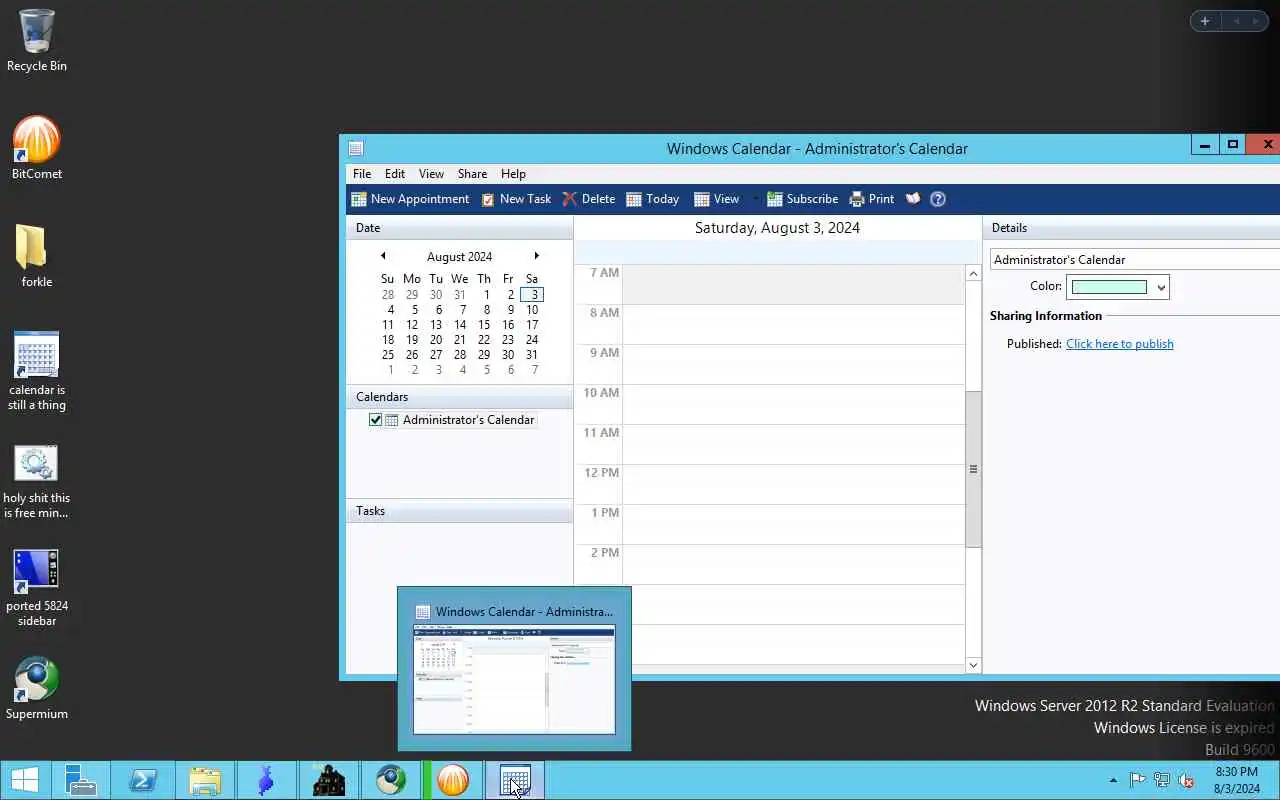The width and height of the screenshot is (1280, 800).
Task: Click the mint green color swatch
Action: pos(1109,287)
